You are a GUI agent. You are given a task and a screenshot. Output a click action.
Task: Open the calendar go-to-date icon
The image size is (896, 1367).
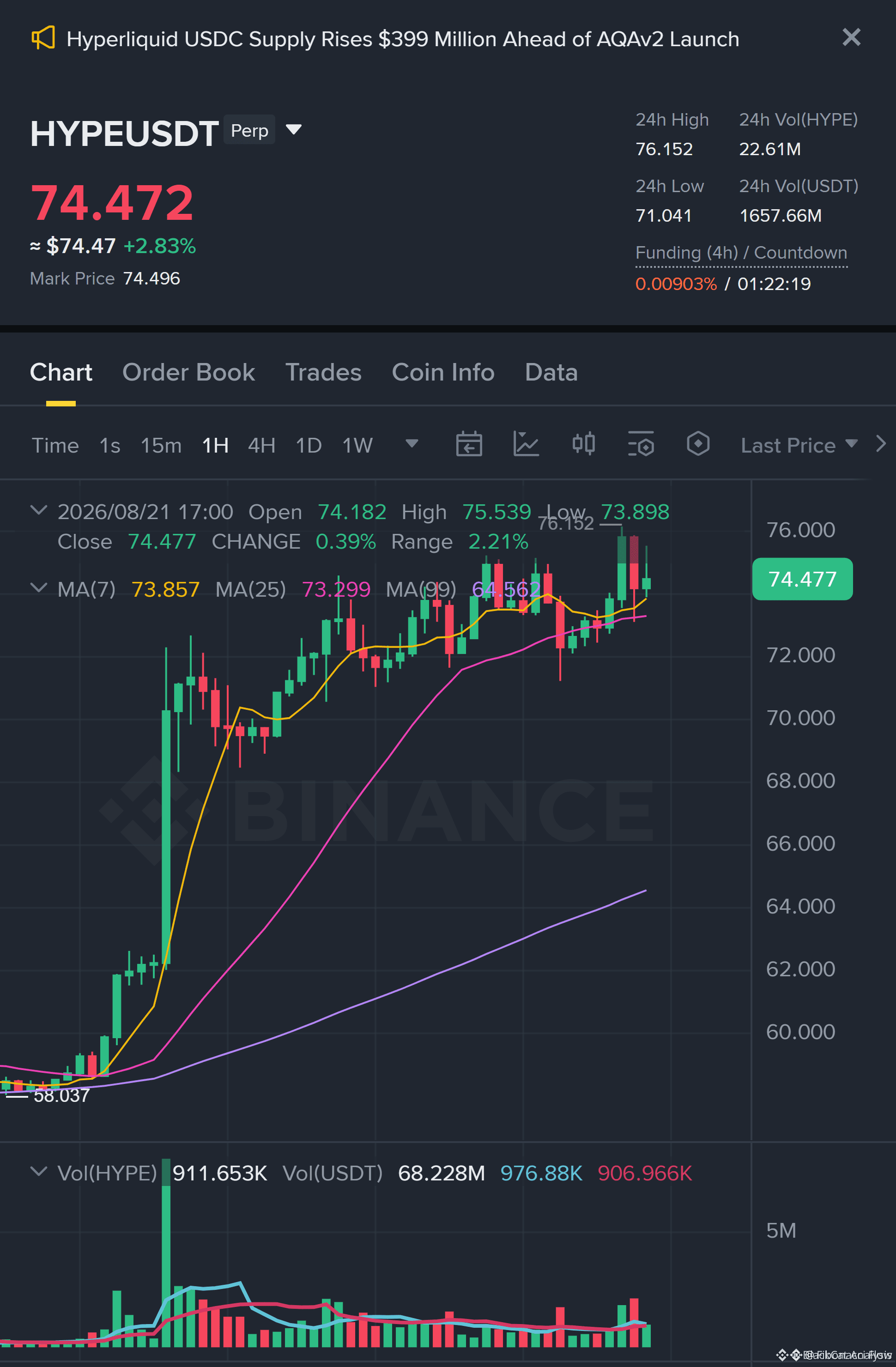469,444
